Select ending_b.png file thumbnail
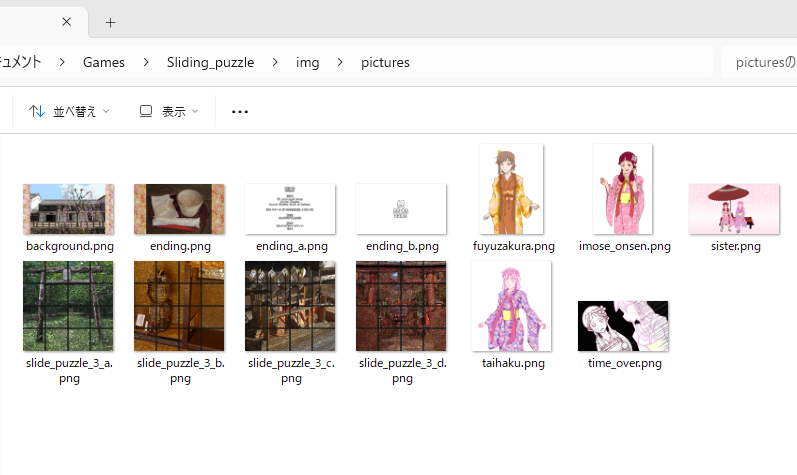797x475 pixels. point(401,209)
